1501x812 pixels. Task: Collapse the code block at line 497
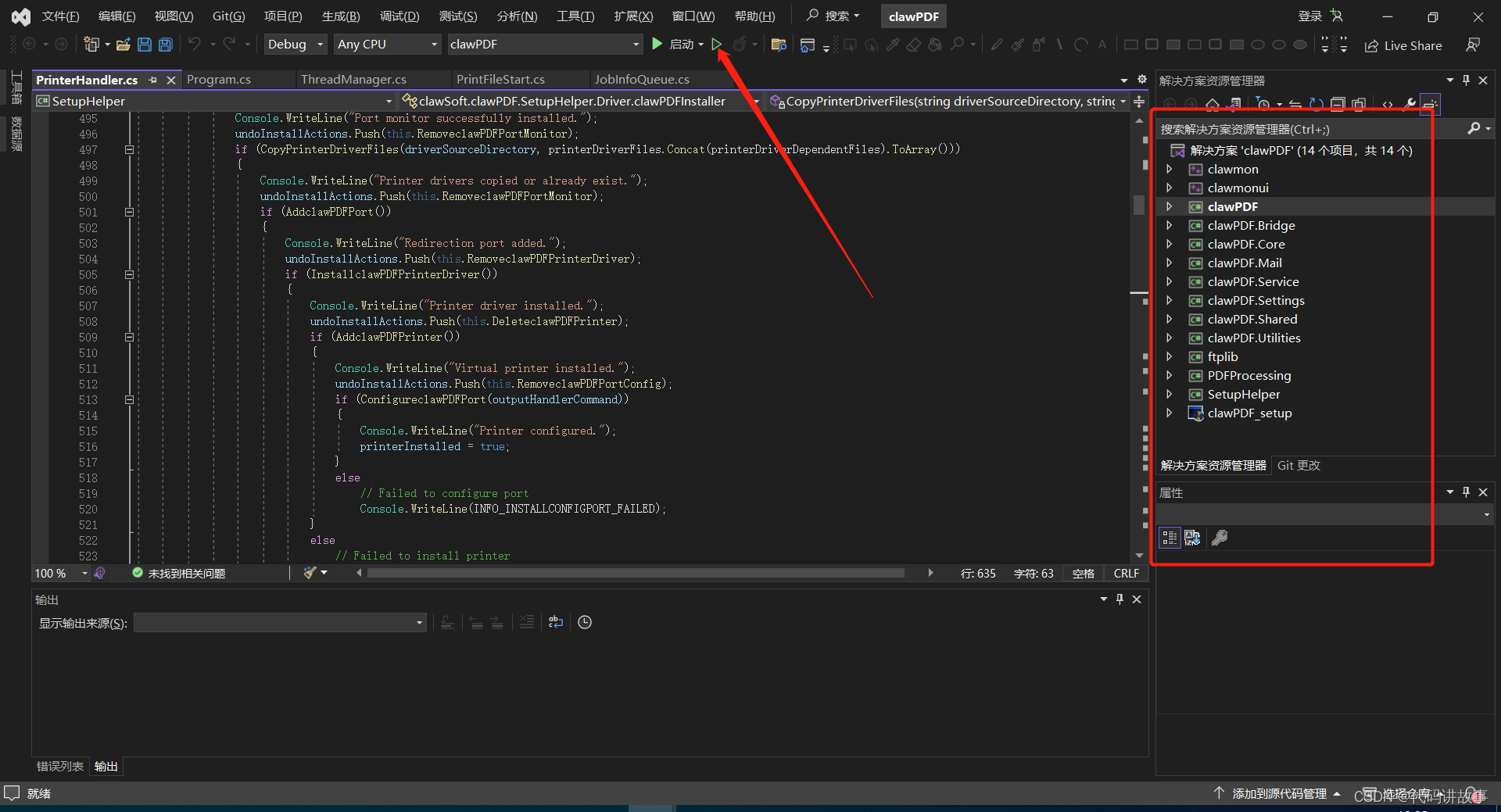(x=130, y=149)
